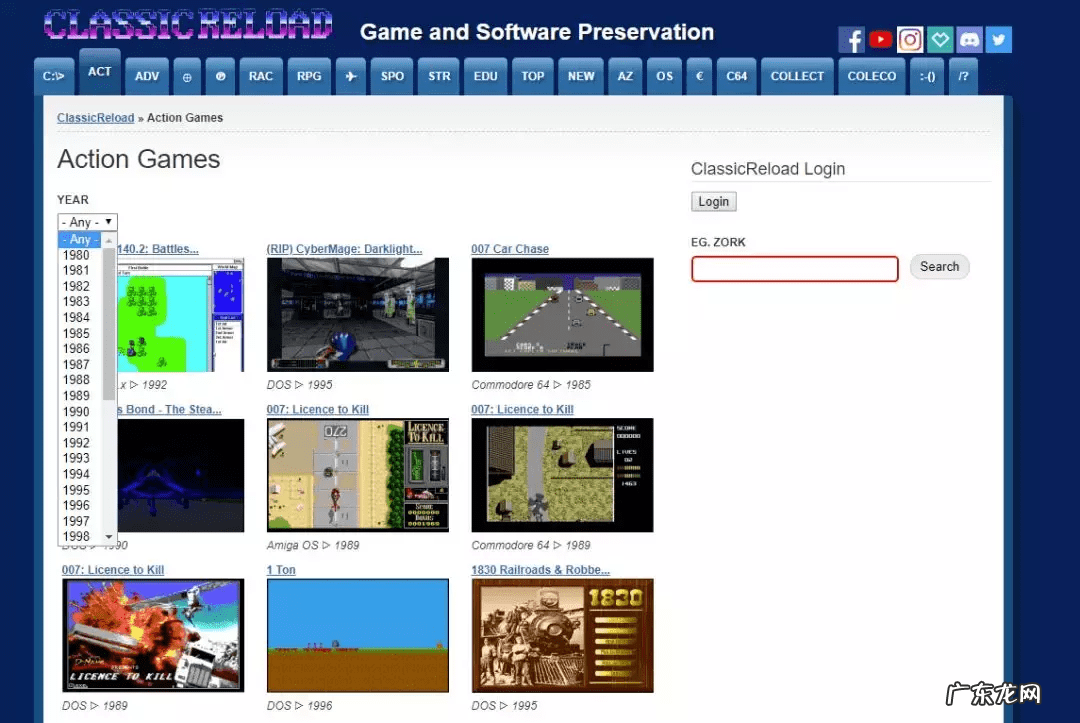The image size is (1080, 723).
Task: Open the € tab
Action: (699, 76)
